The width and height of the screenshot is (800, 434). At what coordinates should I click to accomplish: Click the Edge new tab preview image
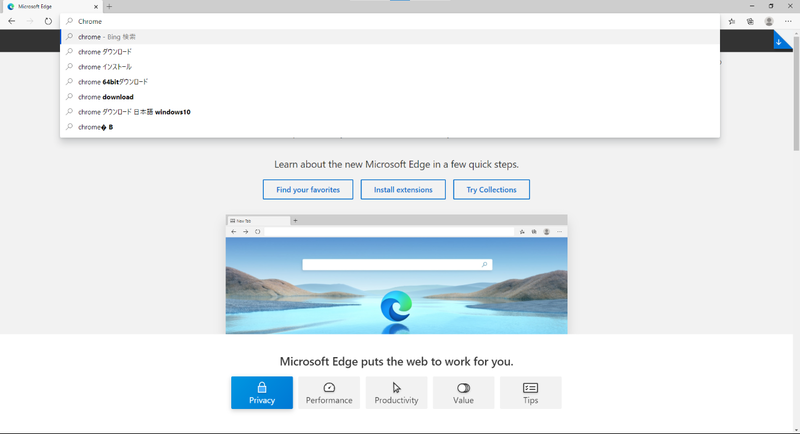pyautogui.click(x=396, y=274)
